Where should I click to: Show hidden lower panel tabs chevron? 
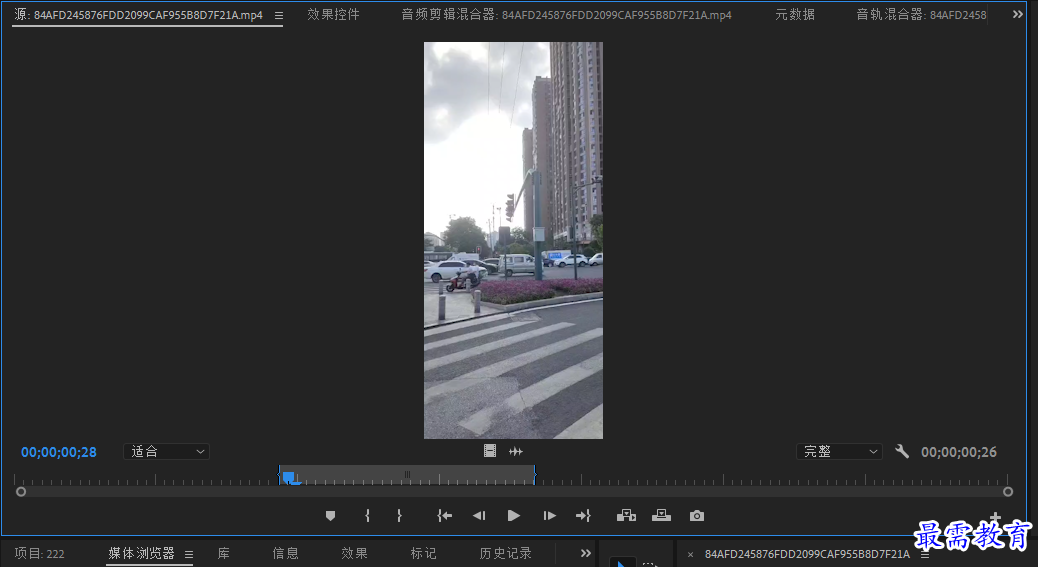coord(585,553)
